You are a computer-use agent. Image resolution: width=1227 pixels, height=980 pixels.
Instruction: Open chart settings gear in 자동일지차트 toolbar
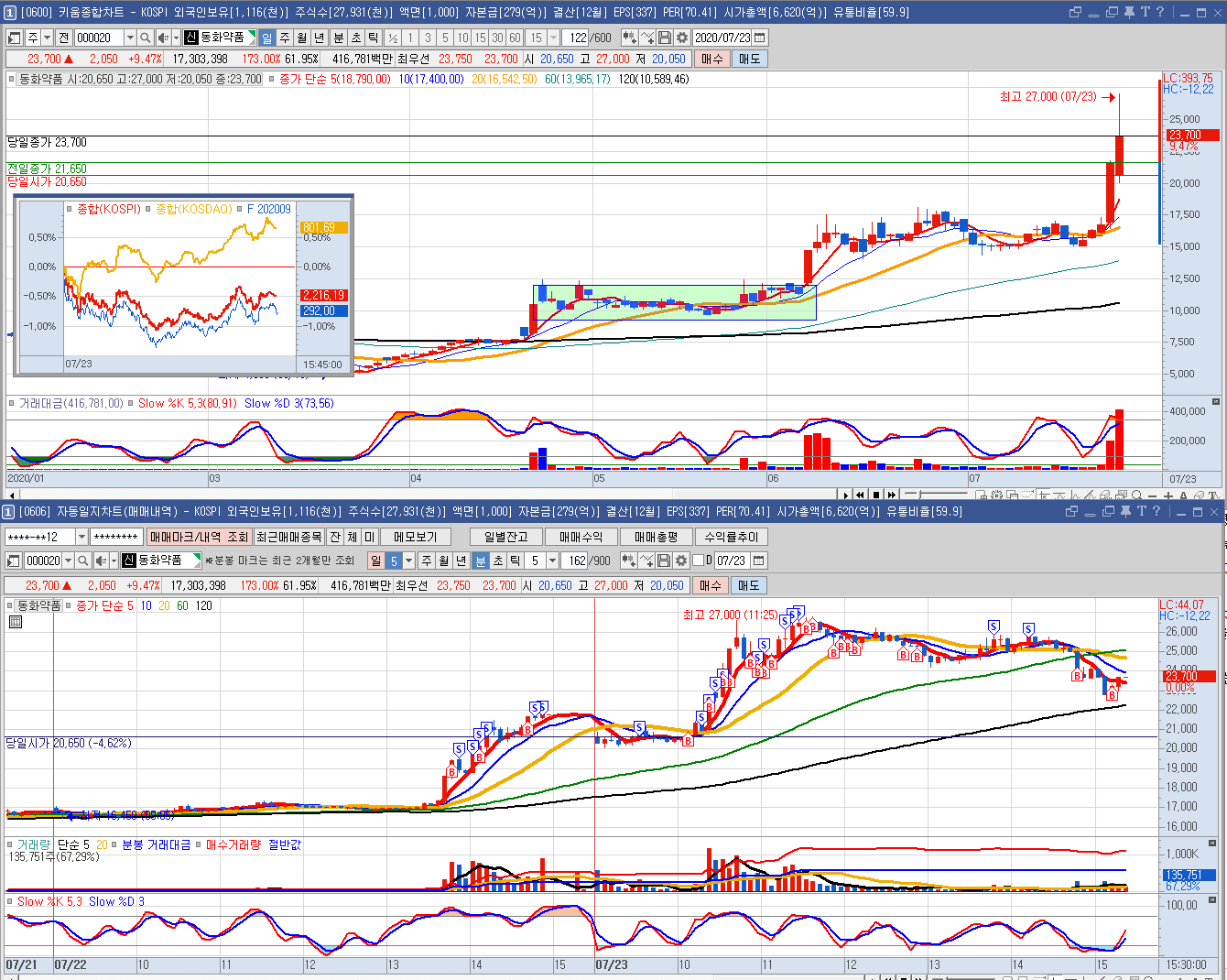tap(681, 560)
